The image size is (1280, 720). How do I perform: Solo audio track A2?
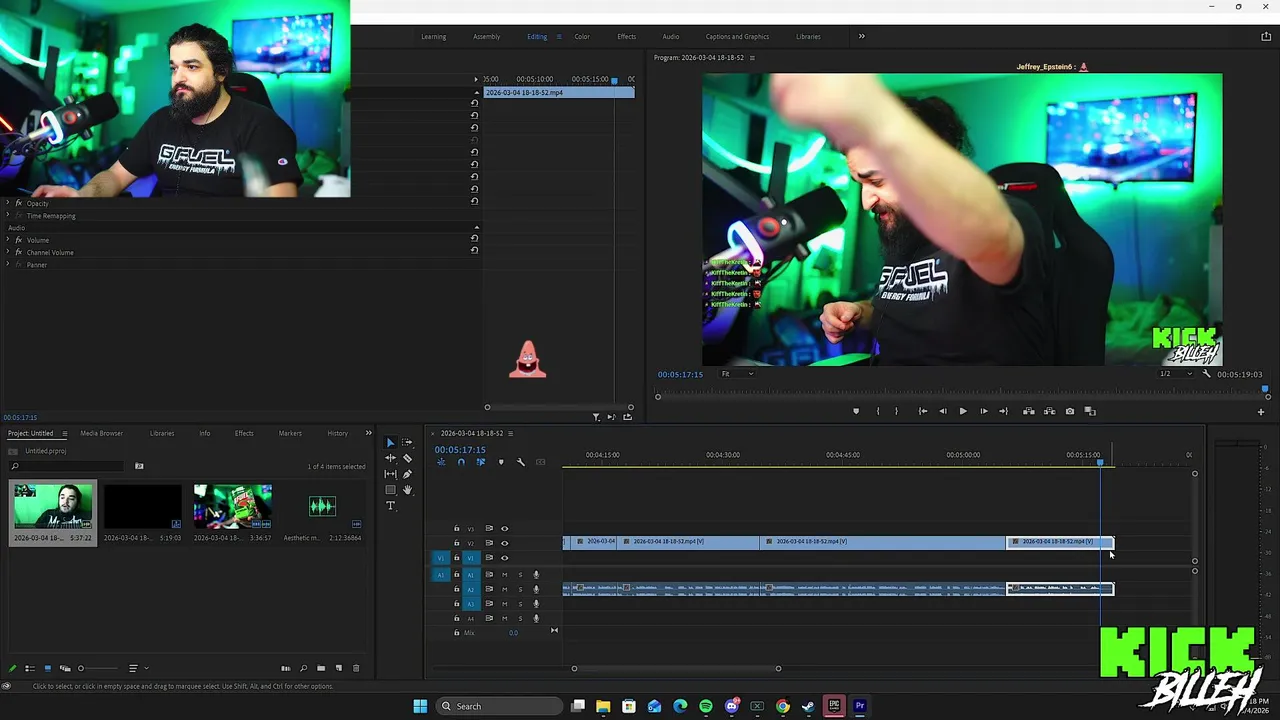point(520,589)
